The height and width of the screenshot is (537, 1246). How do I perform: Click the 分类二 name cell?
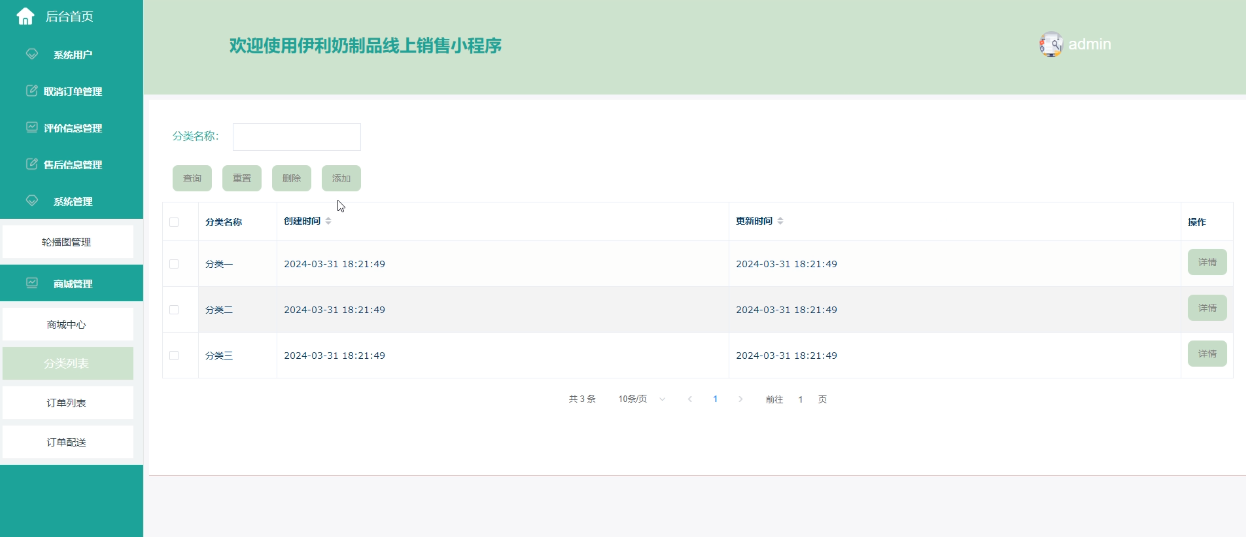coord(237,310)
